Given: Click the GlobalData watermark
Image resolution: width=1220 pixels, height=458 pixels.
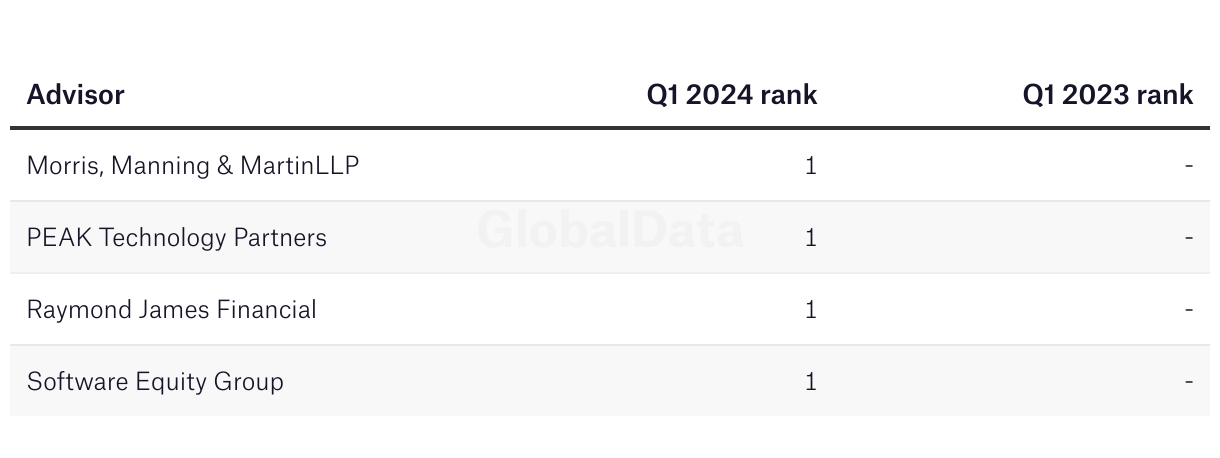Looking at the screenshot, I should (610, 230).
